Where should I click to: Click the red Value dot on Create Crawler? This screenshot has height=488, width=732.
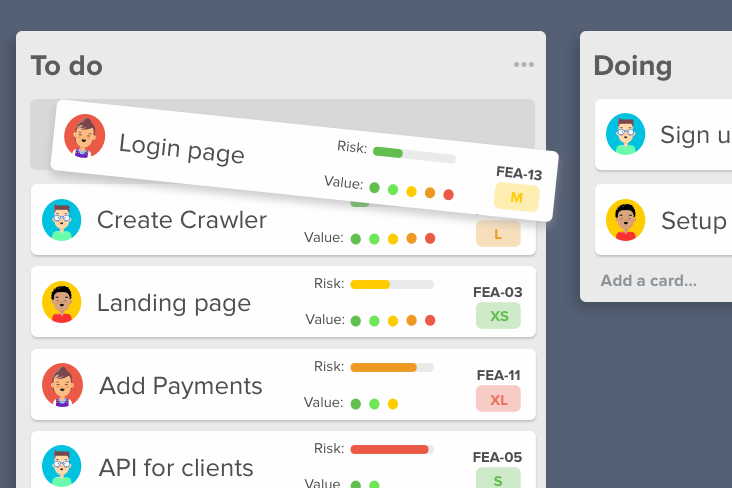click(430, 239)
